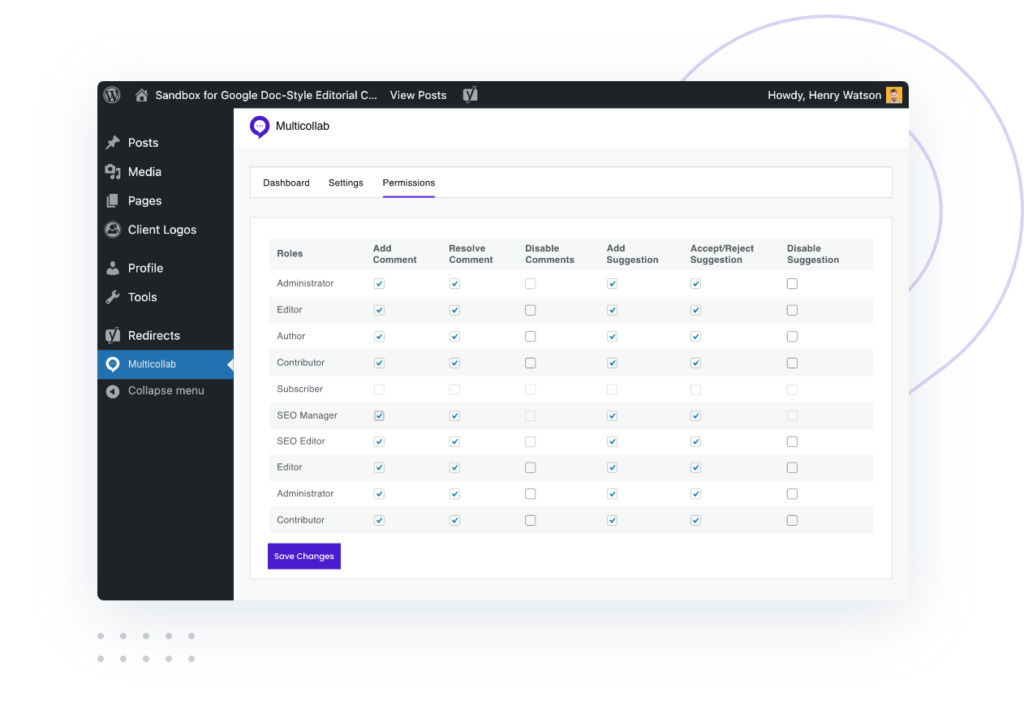1024x714 pixels.
Task: Click the Media sidebar icon
Action: [x=113, y=172]
